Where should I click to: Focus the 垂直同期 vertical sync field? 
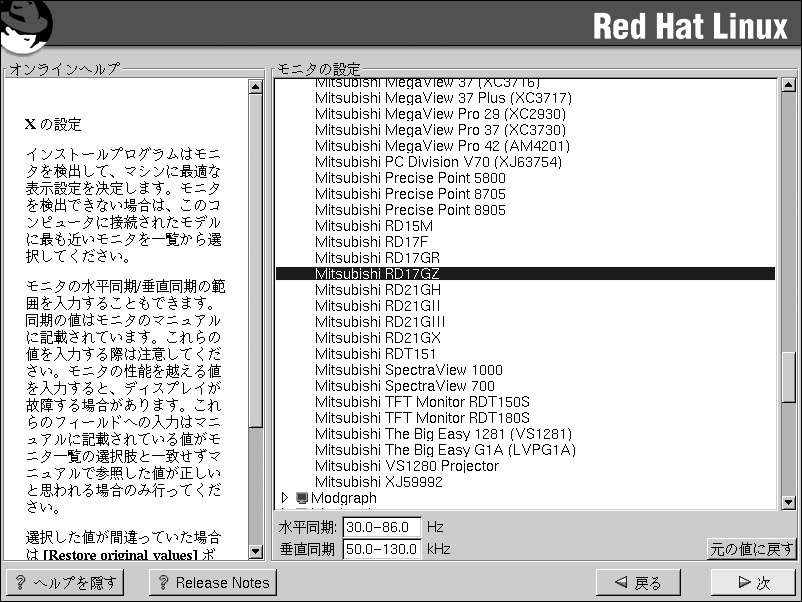click(x=381, y=549)
